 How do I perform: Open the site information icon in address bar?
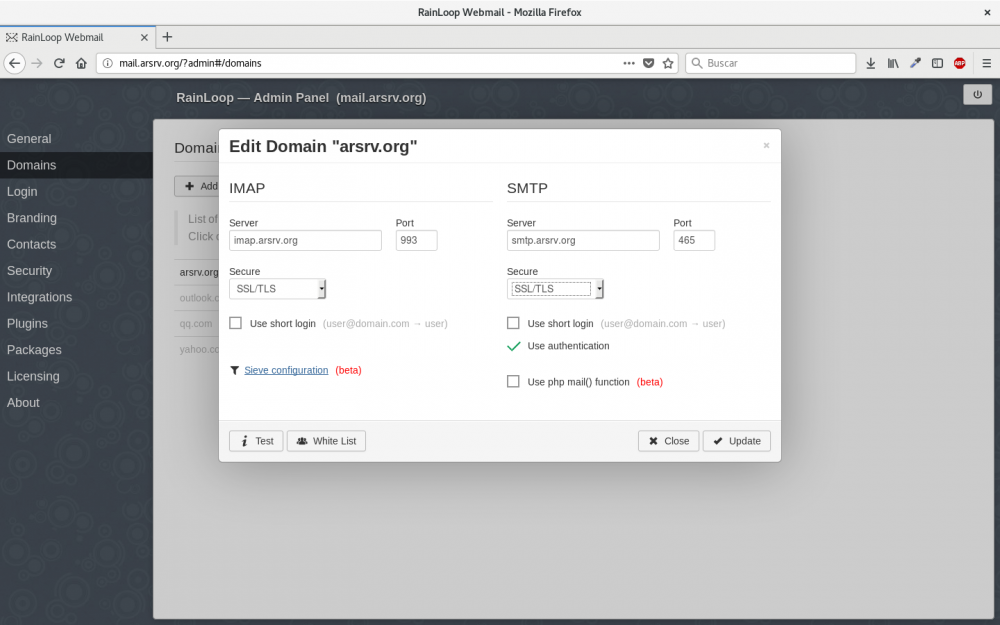coord(108,63)
